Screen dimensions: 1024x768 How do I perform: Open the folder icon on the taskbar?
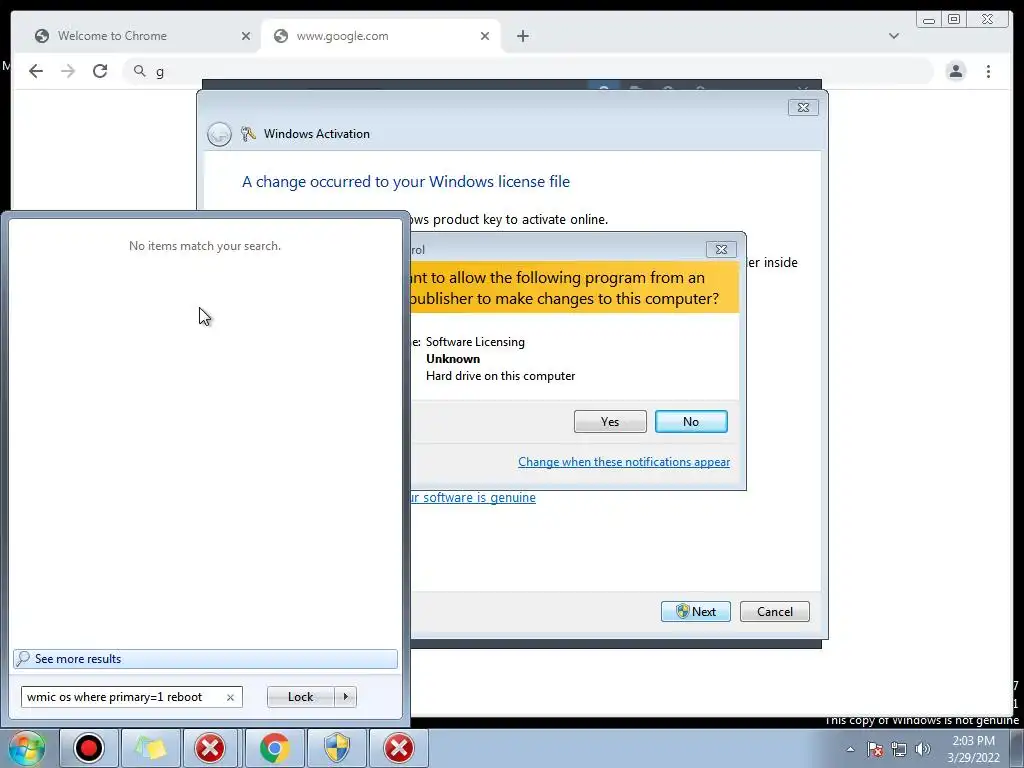point(150,748)
